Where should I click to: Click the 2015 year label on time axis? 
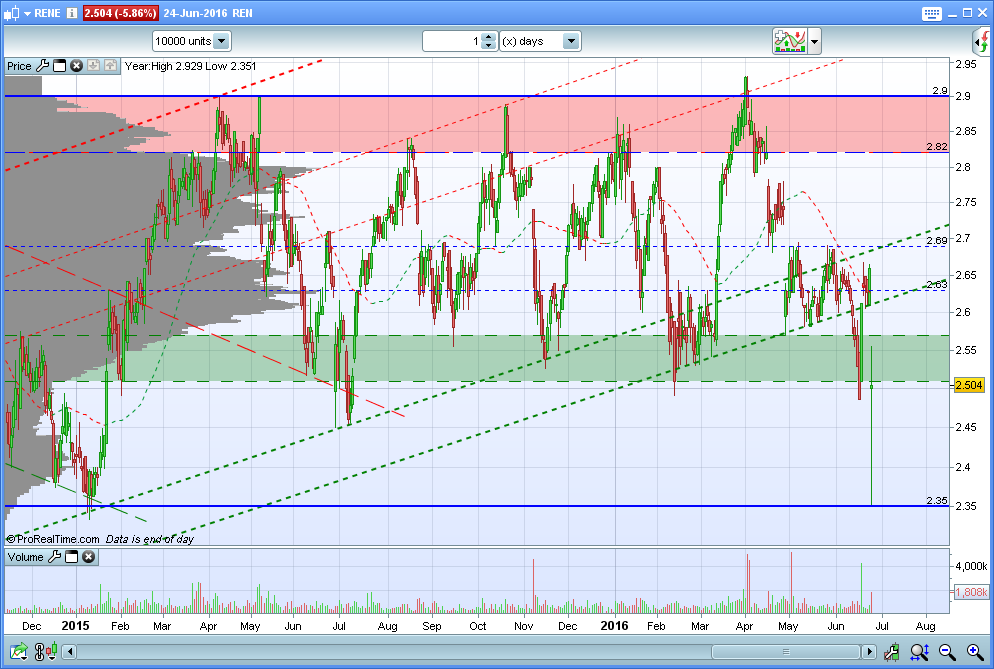tap(75, 626)
